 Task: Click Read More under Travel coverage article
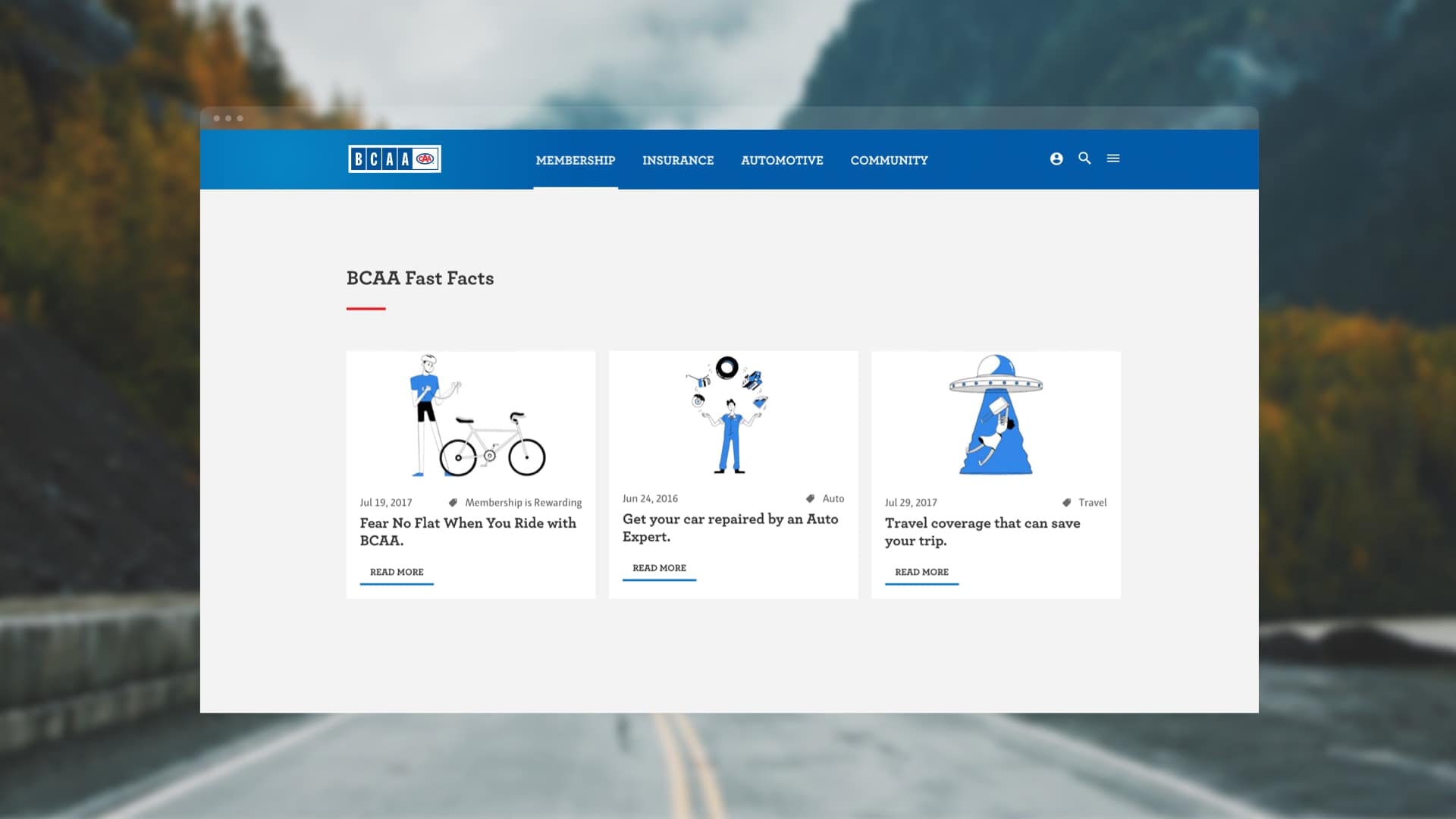click(x=921, y=573)
